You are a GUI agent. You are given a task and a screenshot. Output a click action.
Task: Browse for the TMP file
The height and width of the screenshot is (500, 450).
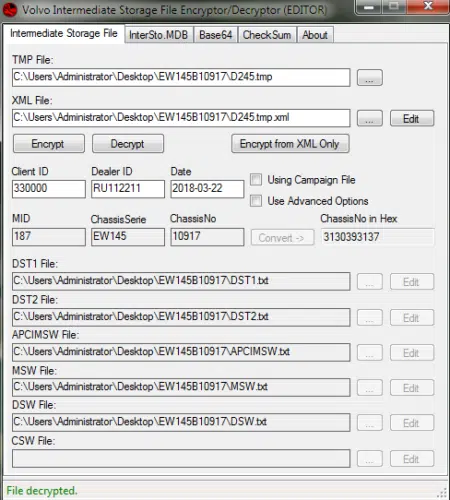pyautogui.click(x=370, y=78)
